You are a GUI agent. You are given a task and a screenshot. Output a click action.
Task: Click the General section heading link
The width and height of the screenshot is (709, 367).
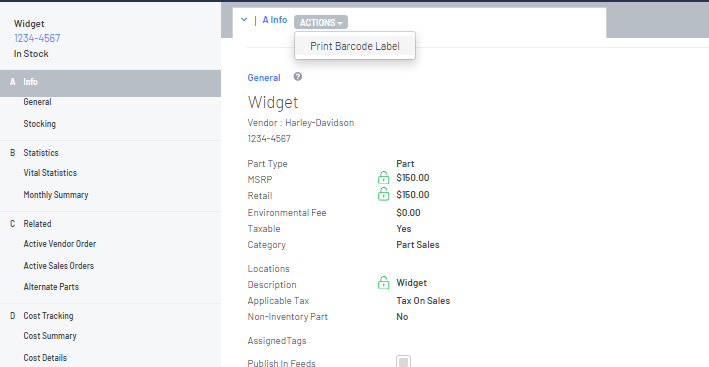(x=264, y=78)
